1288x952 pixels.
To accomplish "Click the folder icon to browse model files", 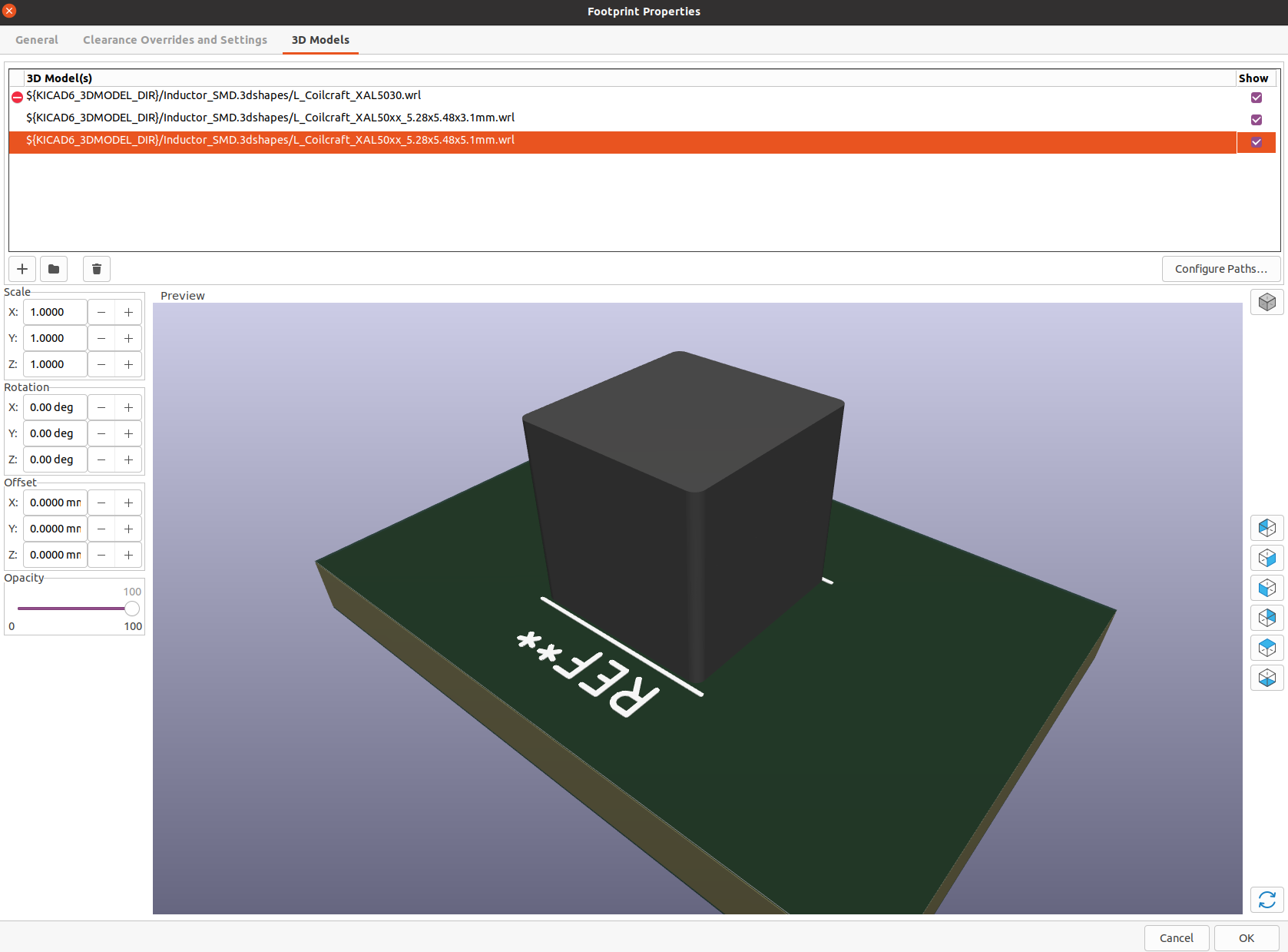I will point(54,269).
